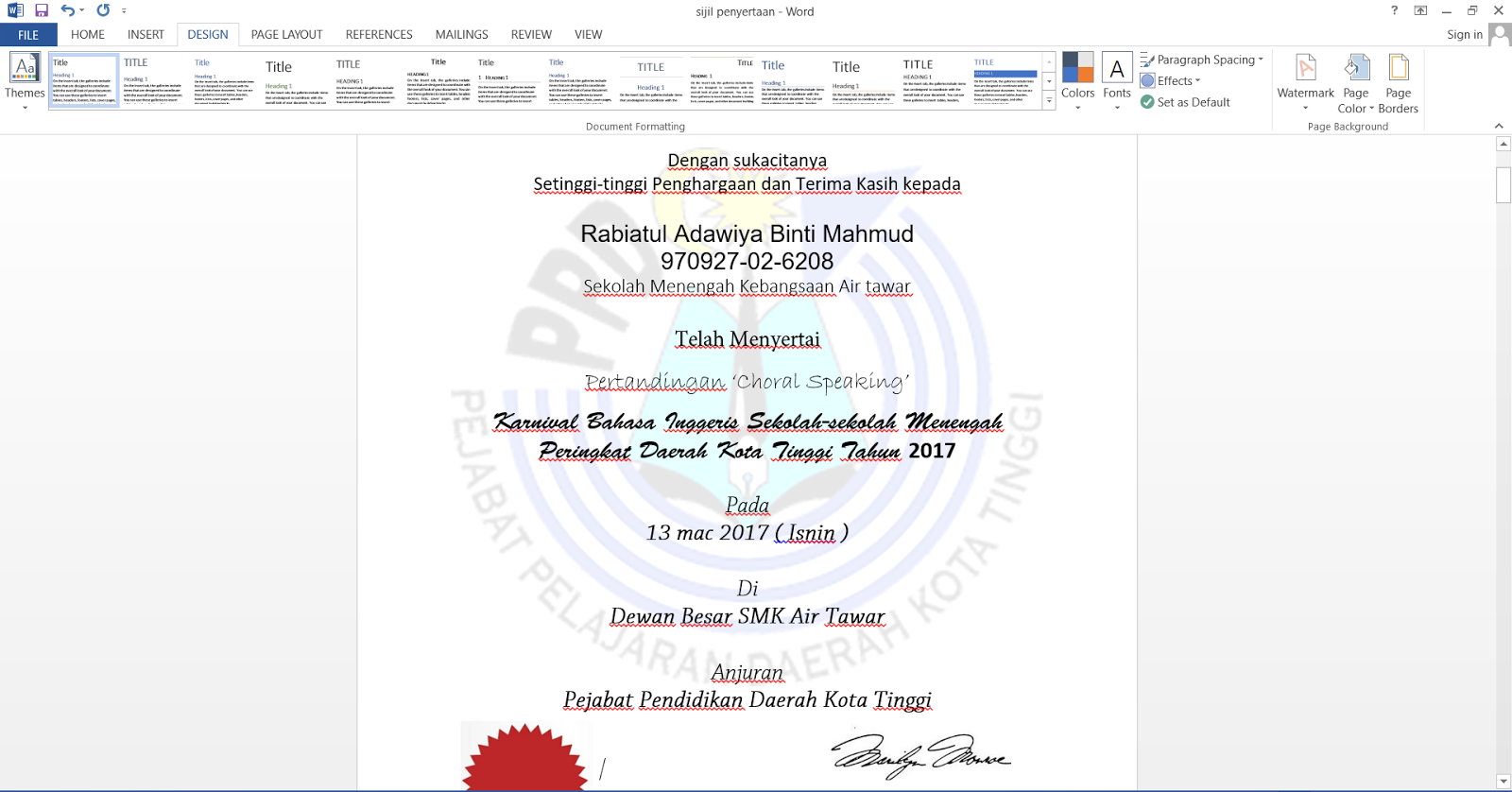Click the ID number 970927-02-6208

pos(747,261)
